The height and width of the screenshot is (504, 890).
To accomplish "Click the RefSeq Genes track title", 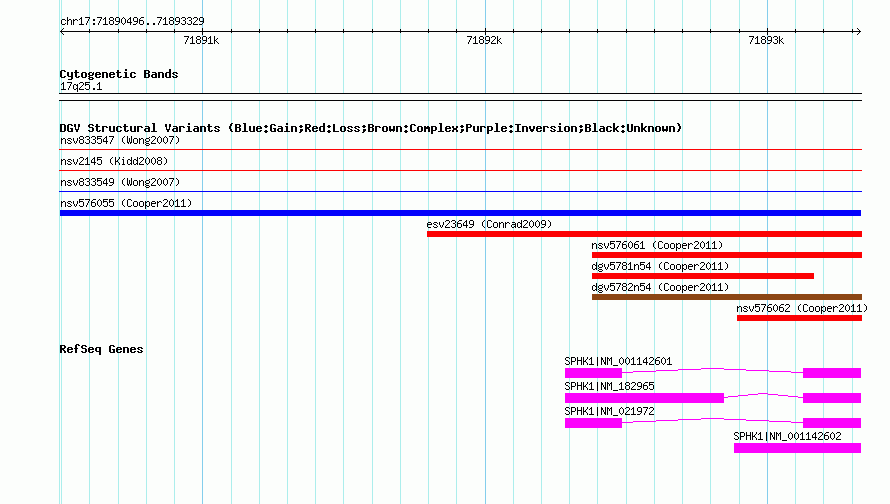I will pyautogui.click(x=101, y=349).
